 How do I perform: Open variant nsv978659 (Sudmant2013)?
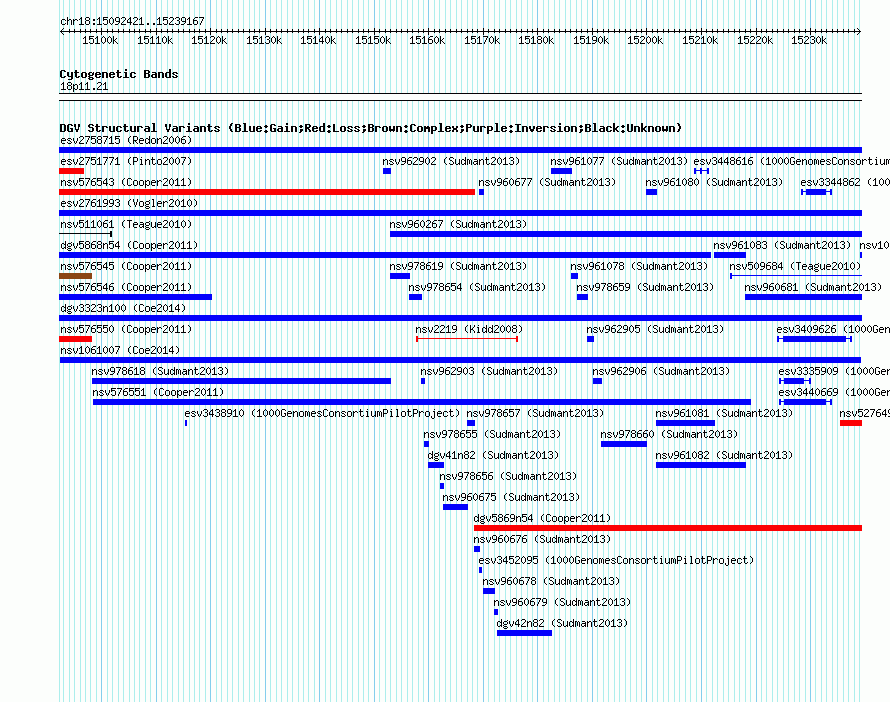[x=645, y=287]
